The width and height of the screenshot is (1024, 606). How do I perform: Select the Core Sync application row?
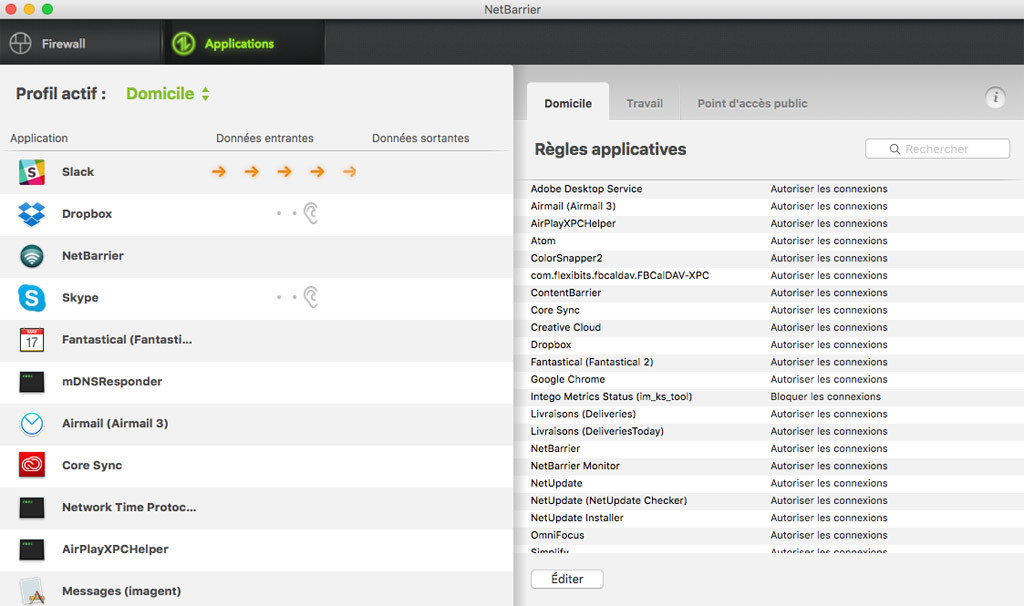click(x=256, y=466)
